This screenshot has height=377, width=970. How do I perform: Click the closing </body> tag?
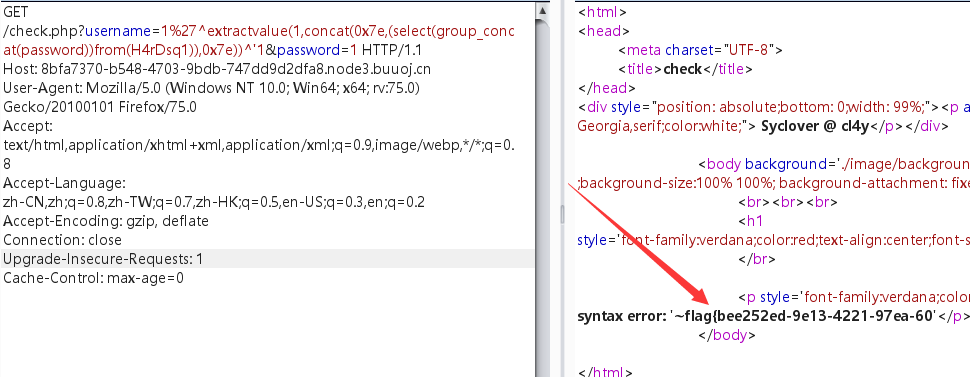[727, 335]
